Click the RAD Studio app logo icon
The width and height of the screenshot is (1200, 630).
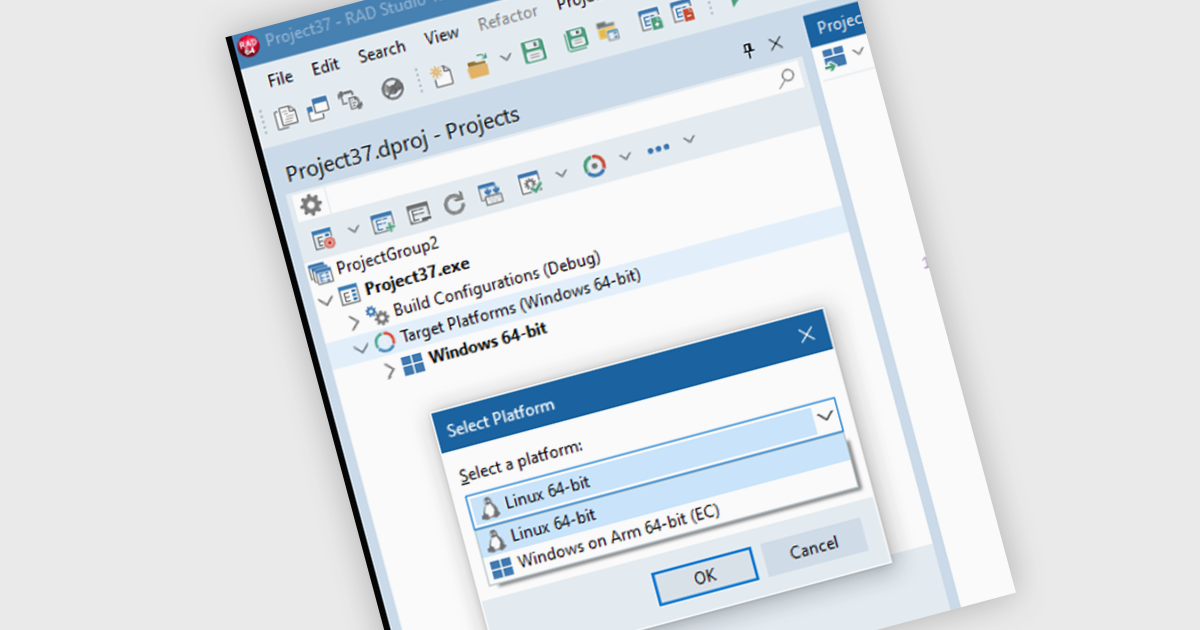(x=247, y=46)
